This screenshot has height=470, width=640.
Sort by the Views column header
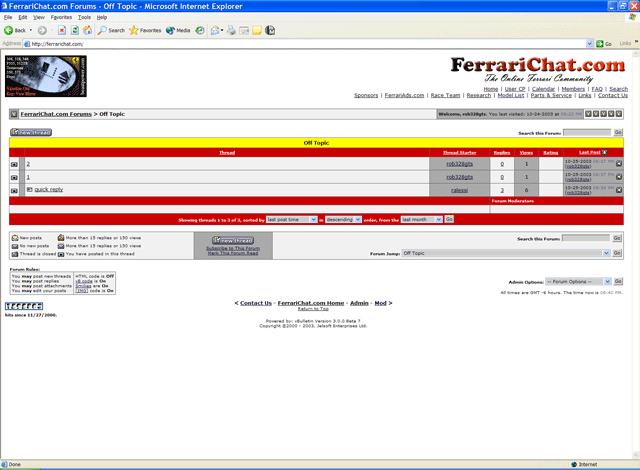526,153
